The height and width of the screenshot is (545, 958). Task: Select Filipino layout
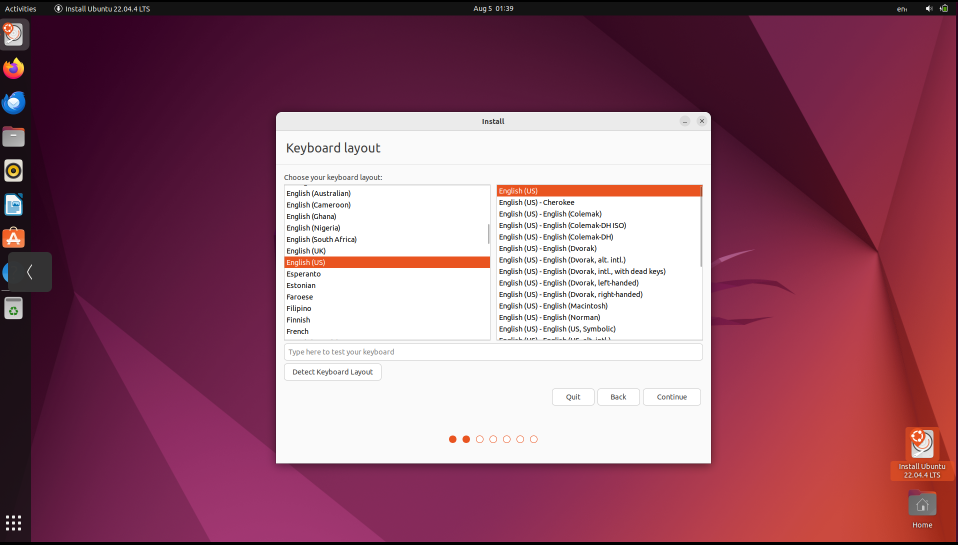coord(387,309)
